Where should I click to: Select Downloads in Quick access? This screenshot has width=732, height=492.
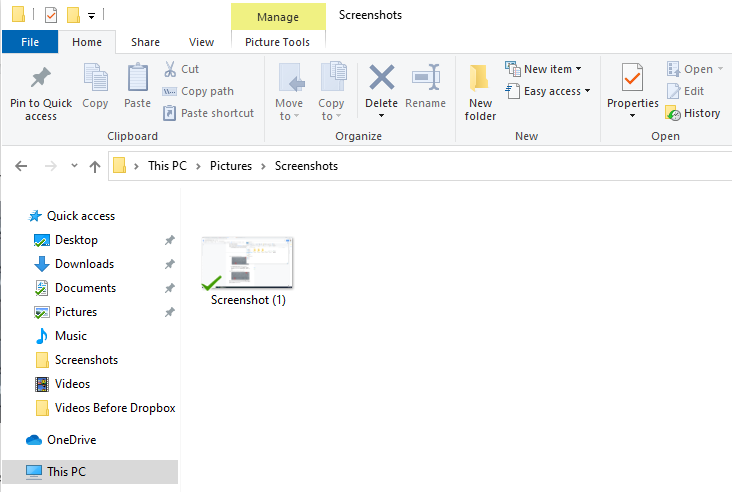tap(84, 264)
